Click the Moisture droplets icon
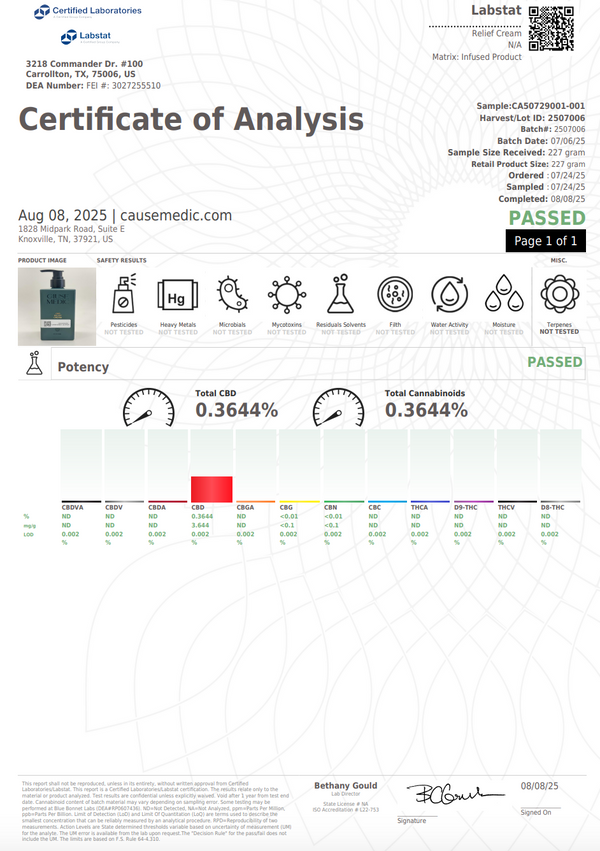The width and height of the screenshot is (600, 851). (x=504, y=296)
